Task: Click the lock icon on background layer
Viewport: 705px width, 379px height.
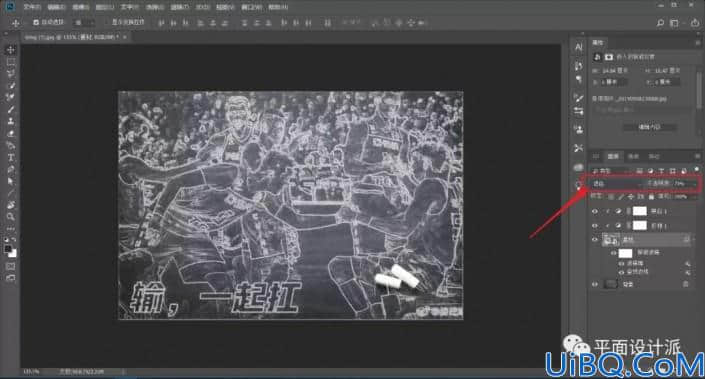Action: 686,284
